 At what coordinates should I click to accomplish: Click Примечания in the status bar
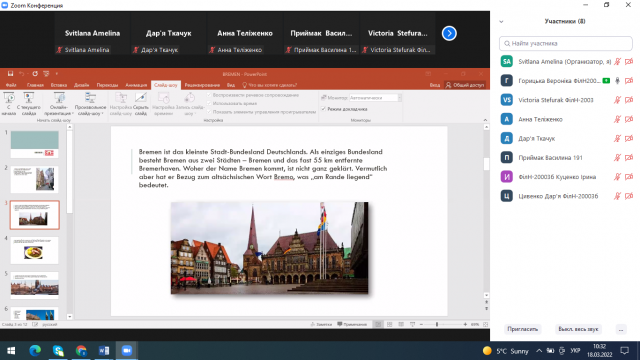coord(352,324)
